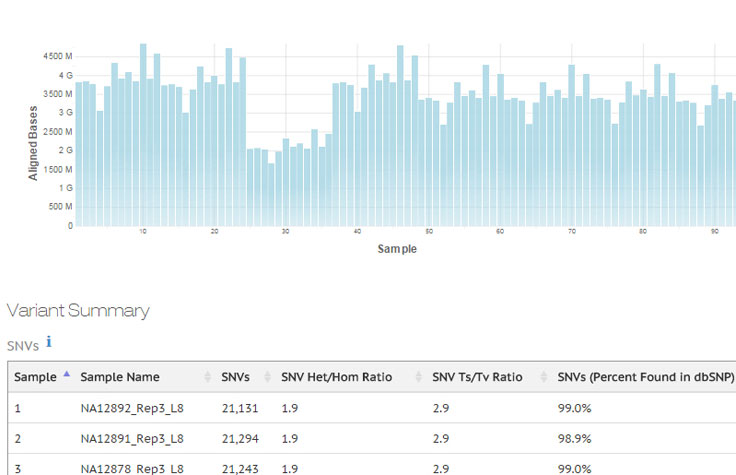The image size is (736, 475).
Task: Click the Variant Summary heading
Action: 78,310
